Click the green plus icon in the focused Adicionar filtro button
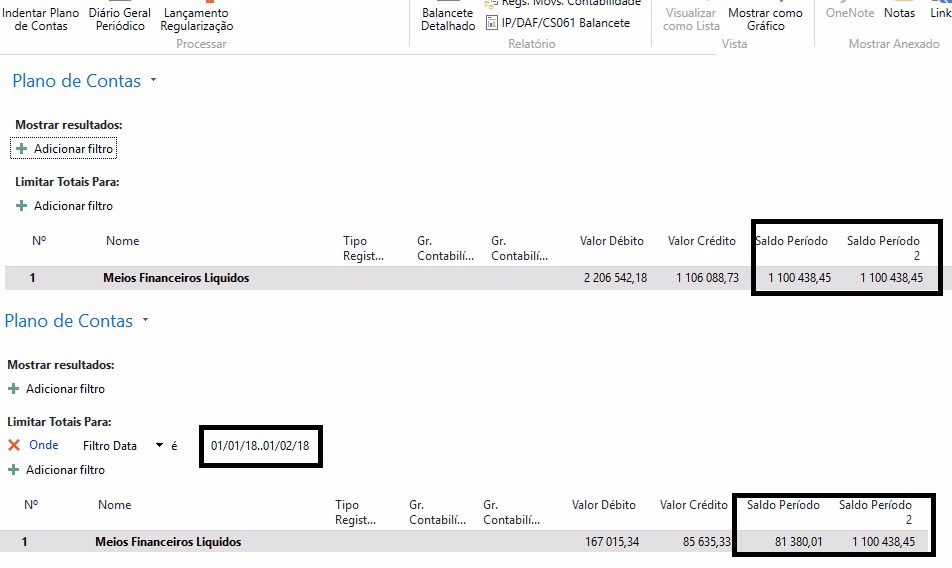 [x=22, y=149]
